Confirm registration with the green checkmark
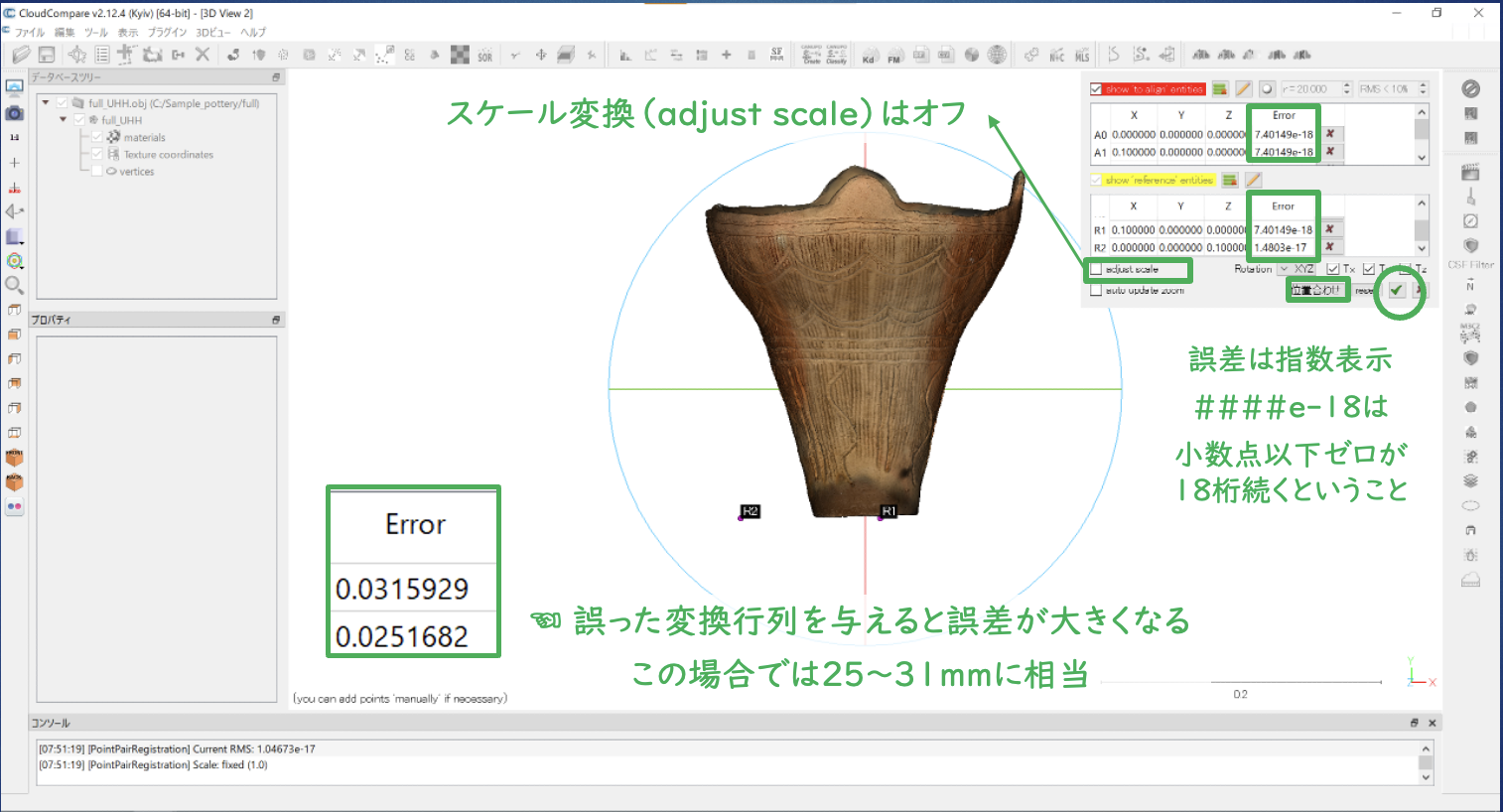The image size is (1503, 812). (x=1397, y=290)
